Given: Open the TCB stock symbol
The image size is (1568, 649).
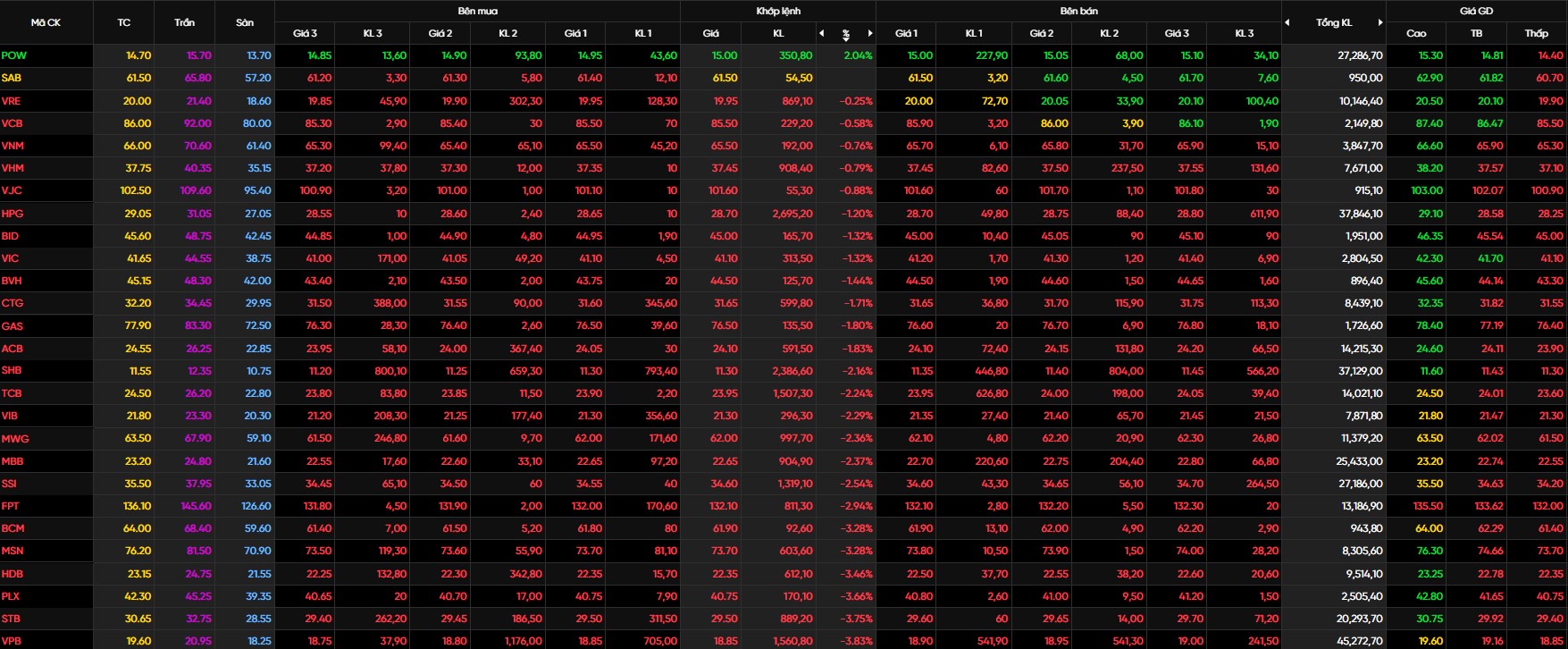Looking at the screenshot, I should click(x=12, y=393).
